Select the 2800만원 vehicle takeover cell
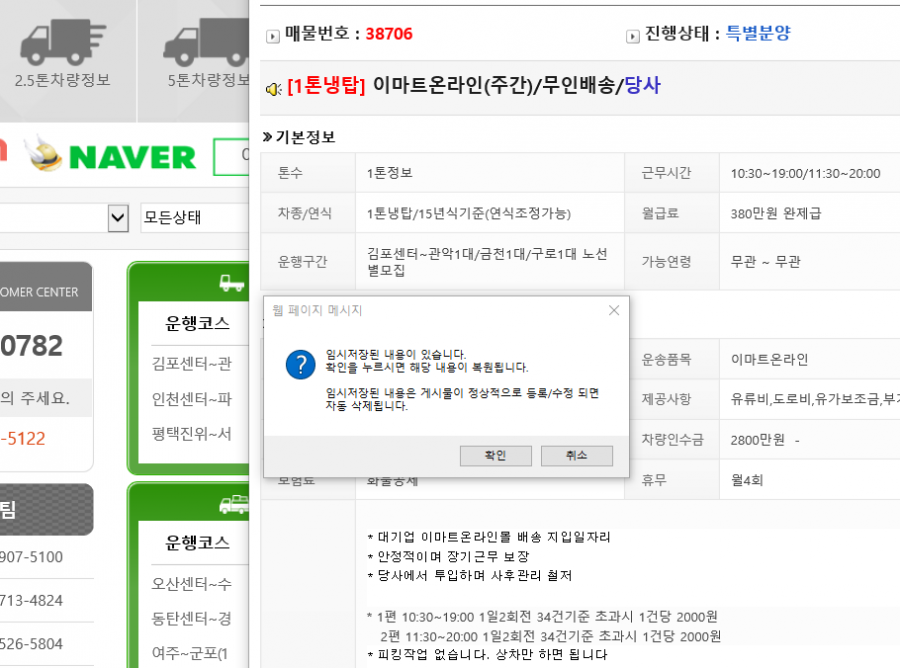The height and width of the screenshot is (668, 900). 809,440
